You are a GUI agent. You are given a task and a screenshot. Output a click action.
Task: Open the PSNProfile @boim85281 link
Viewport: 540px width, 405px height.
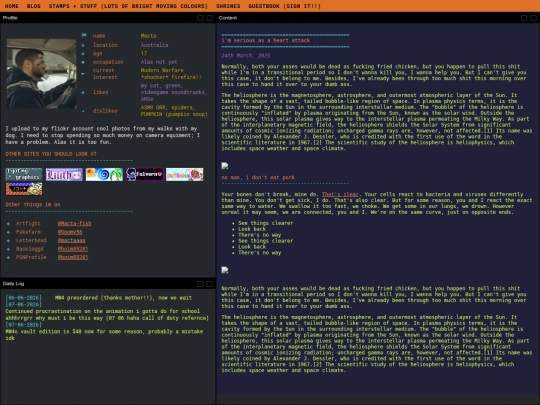[x=73, y=257]
